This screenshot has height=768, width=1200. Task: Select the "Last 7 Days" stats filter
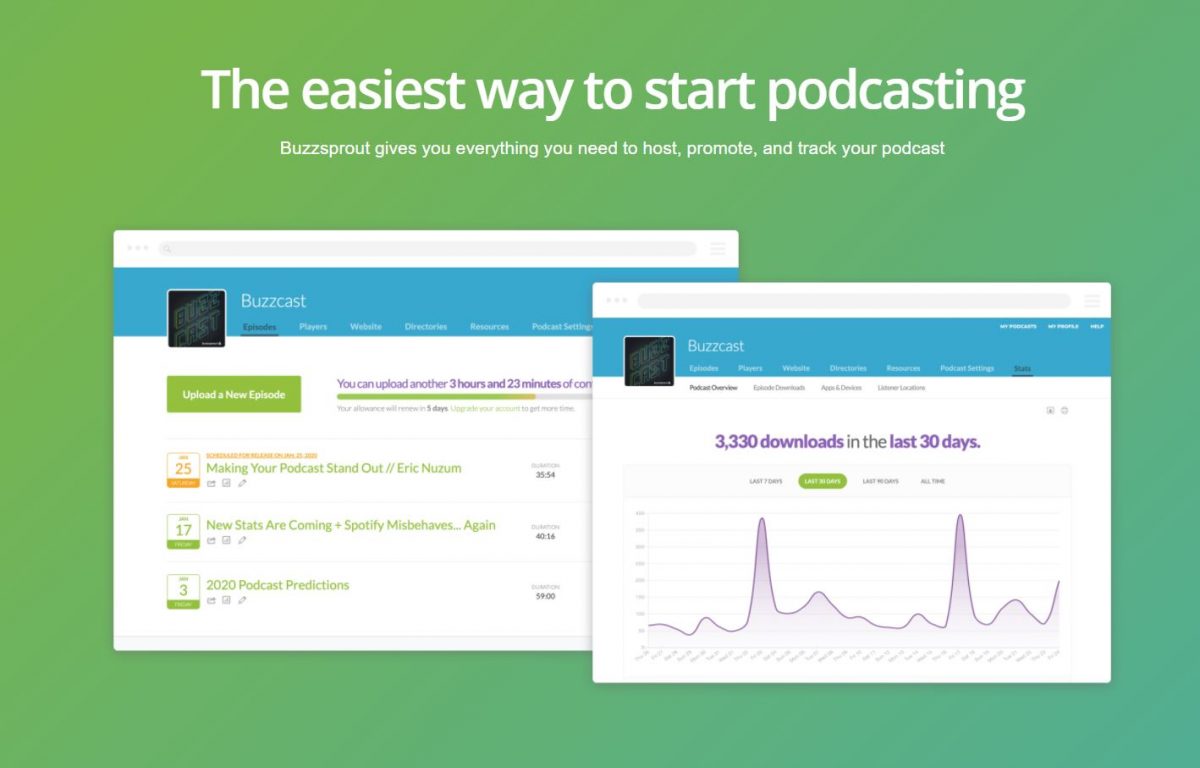pos(766,481)
